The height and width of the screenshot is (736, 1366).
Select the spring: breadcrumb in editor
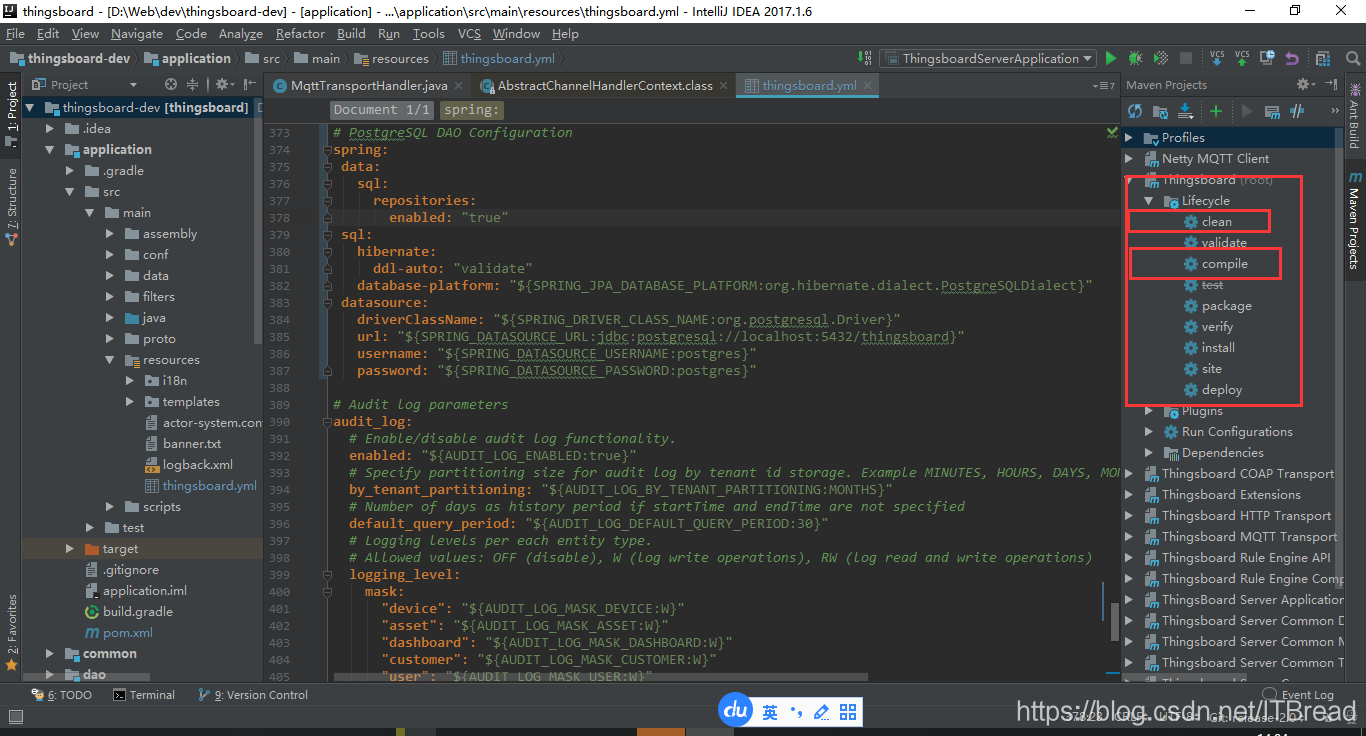point(470,110)
